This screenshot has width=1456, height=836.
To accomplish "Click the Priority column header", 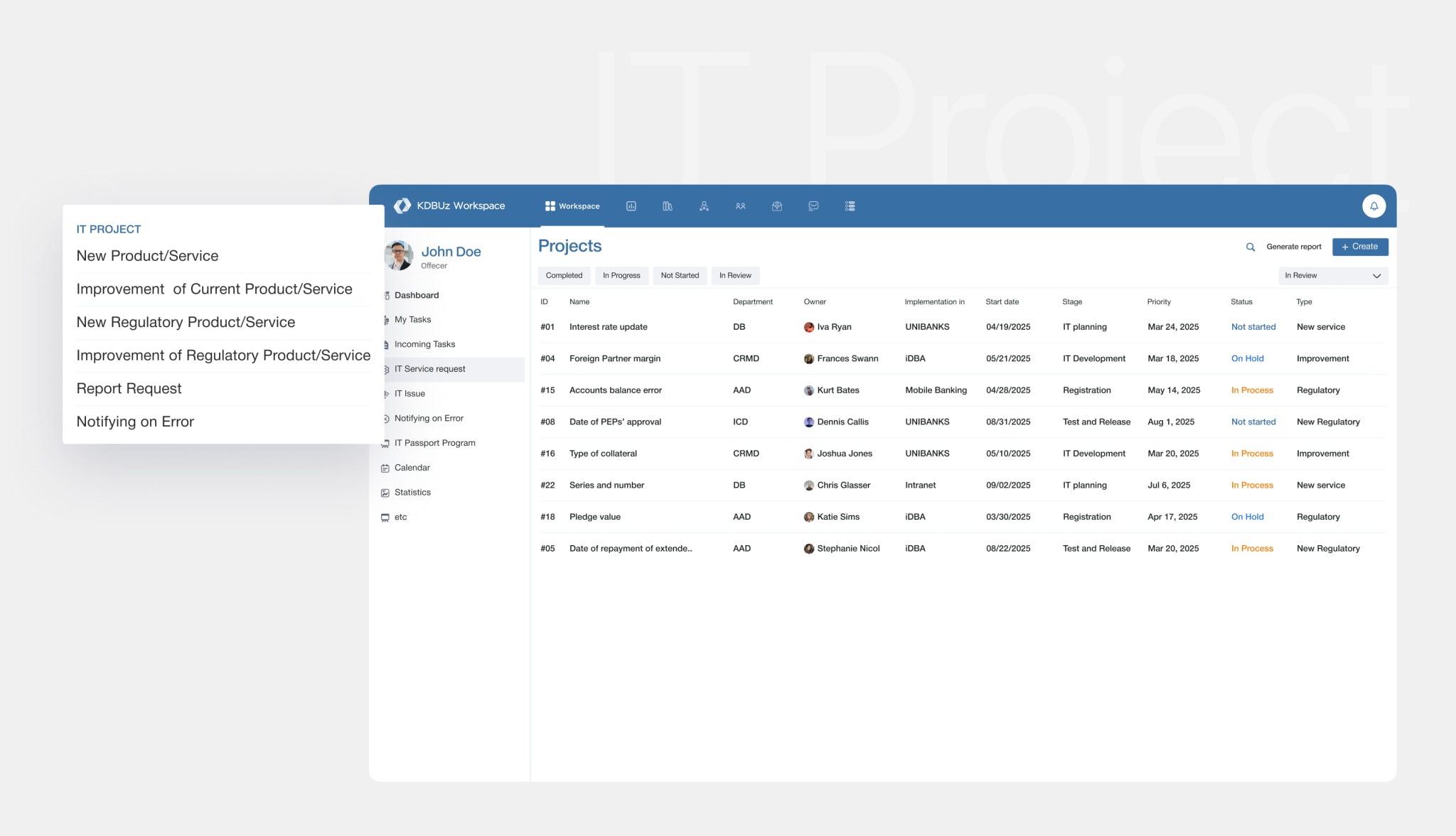I will point(1159,302).
